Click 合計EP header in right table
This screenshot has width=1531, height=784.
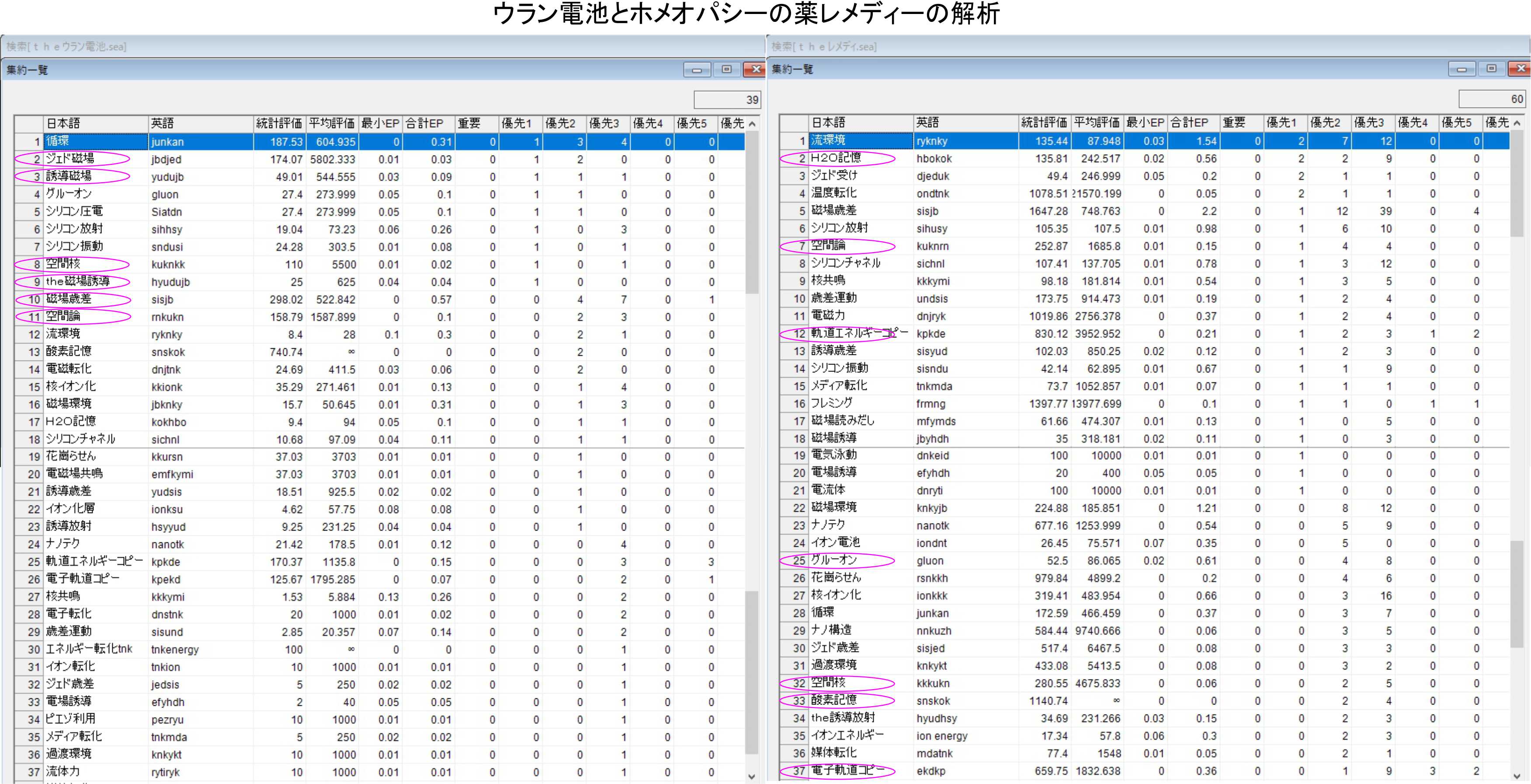pos(1194,123)
